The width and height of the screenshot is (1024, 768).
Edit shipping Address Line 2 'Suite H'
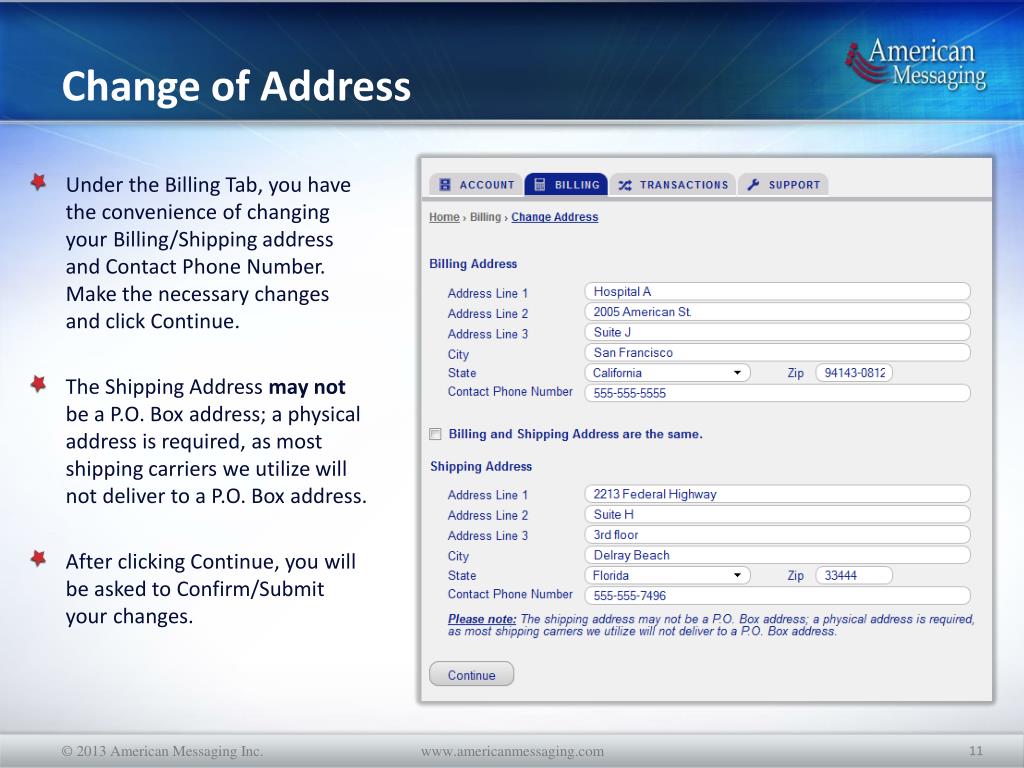point(777,515)
